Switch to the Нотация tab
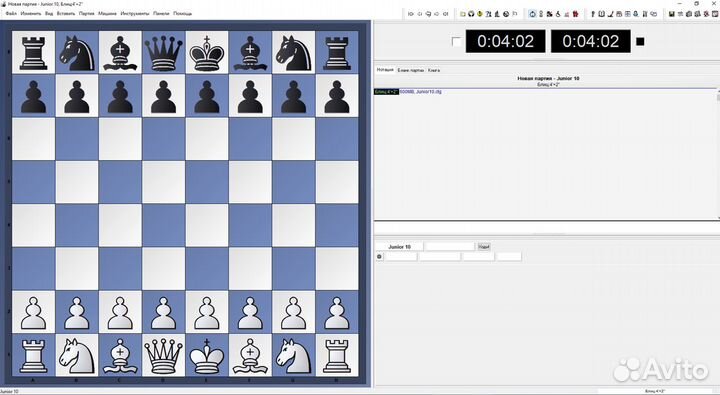Image resolution: width=720 pixels, height=395 pixels. pos(385,70)
